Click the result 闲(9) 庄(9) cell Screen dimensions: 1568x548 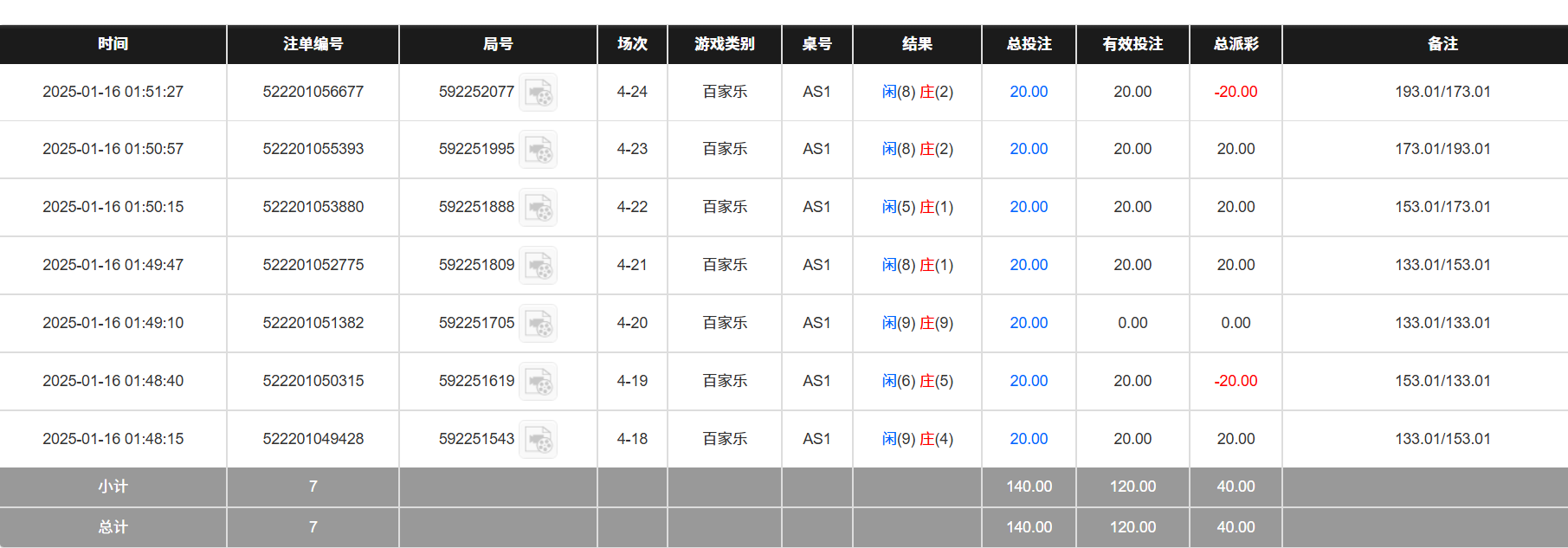(917, 323)
